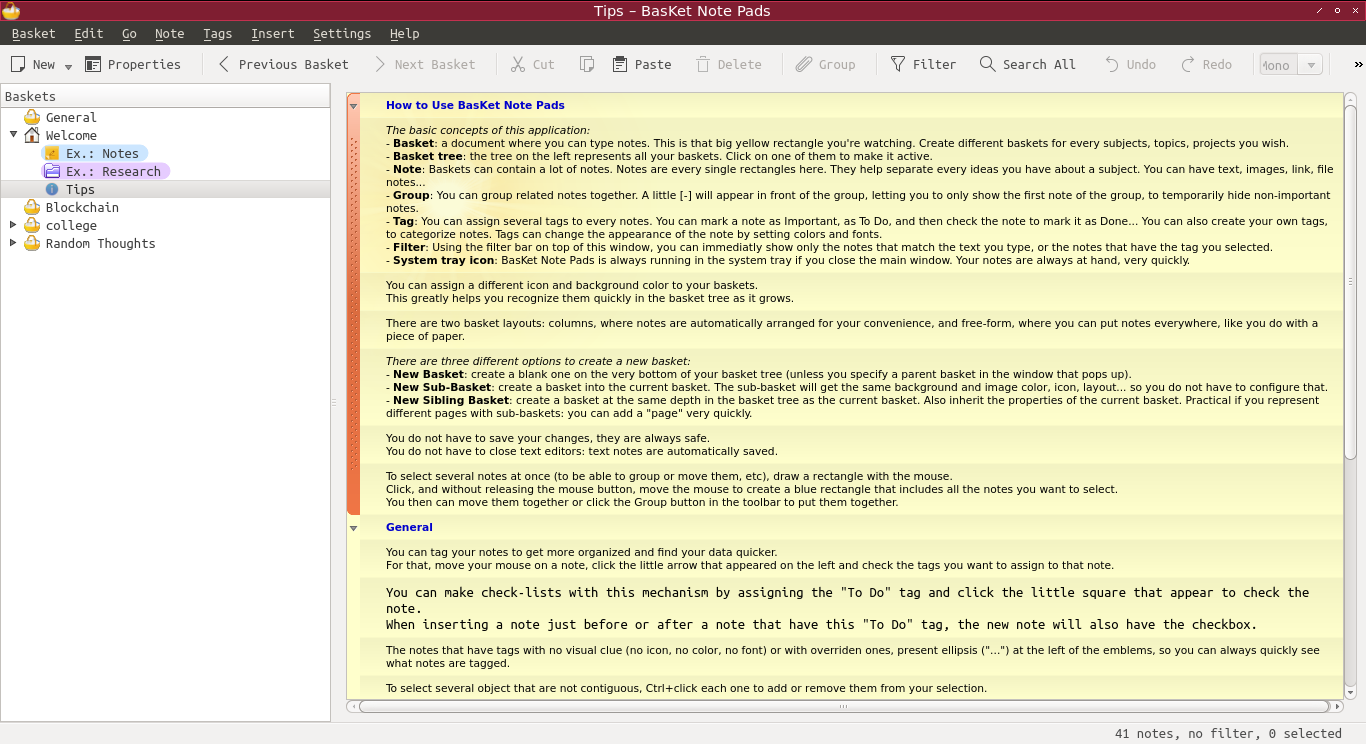Click How to Use BasKet Note Pads title

pyautogui.click(x=475, y=105)
